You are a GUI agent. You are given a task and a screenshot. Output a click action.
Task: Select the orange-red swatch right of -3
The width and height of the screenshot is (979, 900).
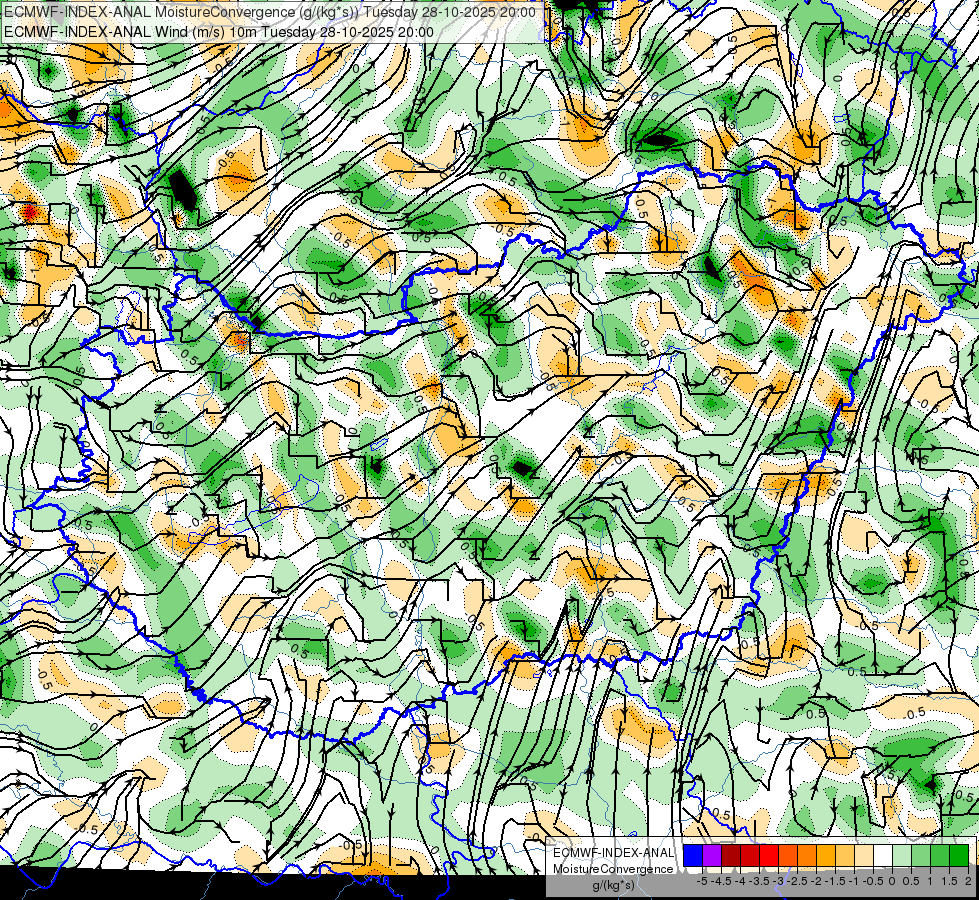click(x=788, y=856)
